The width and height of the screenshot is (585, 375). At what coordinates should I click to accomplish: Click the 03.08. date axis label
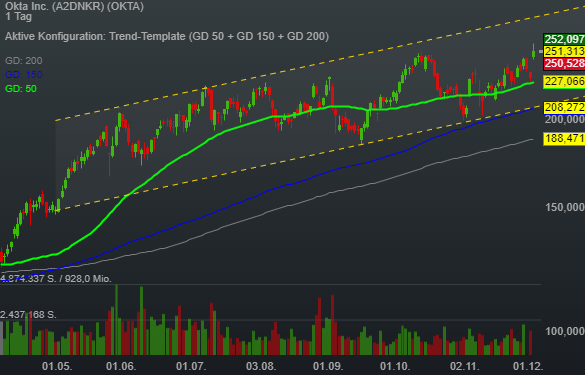(x=261, y=366)
